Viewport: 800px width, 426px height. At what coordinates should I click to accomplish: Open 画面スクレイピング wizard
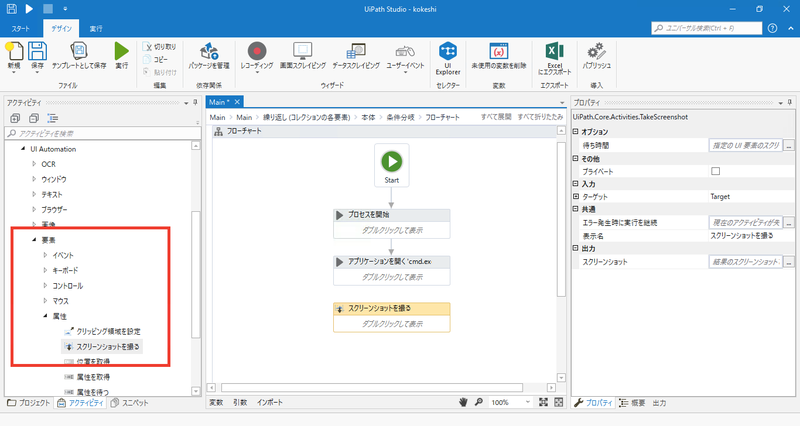pos(303,56)
